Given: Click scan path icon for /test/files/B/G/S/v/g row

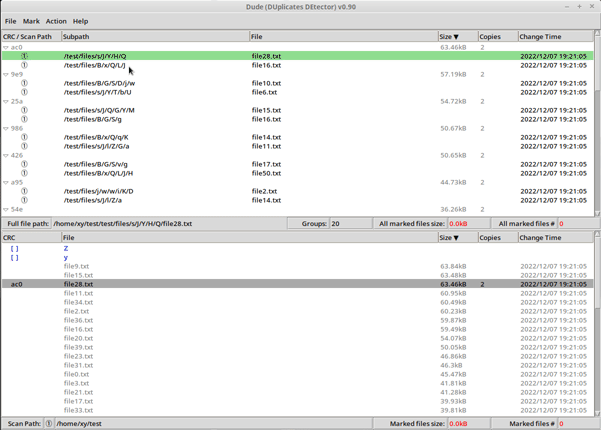Looking at the screenshot, I should click(24, 164).
